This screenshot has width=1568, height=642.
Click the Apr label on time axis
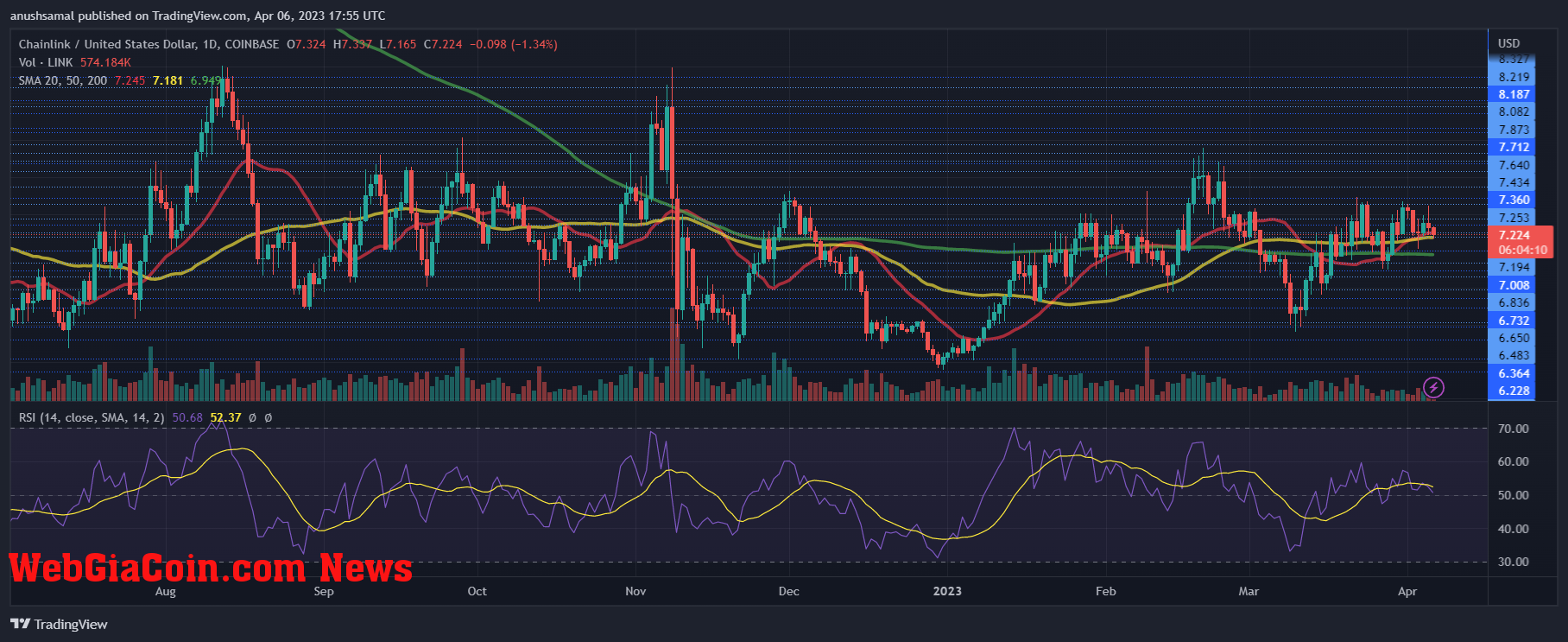1407,592
